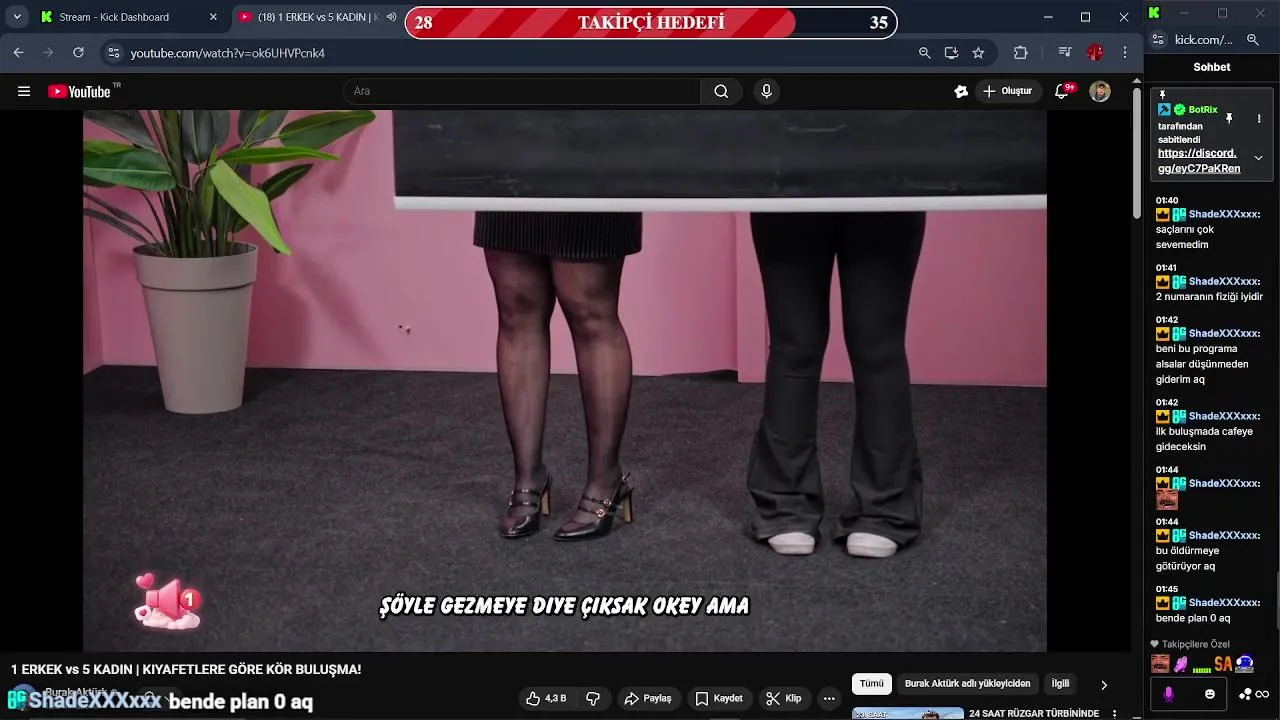Click the purple microphone in chat input
The height and width of the screenshot is (720, 1280).
point(1169,694)
